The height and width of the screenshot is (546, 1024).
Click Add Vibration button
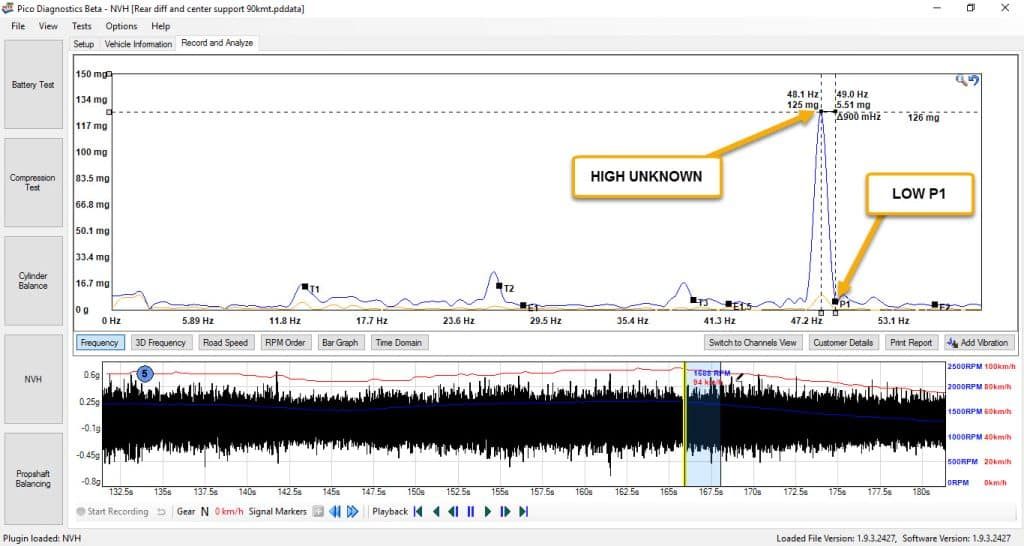tap(978, 342)
